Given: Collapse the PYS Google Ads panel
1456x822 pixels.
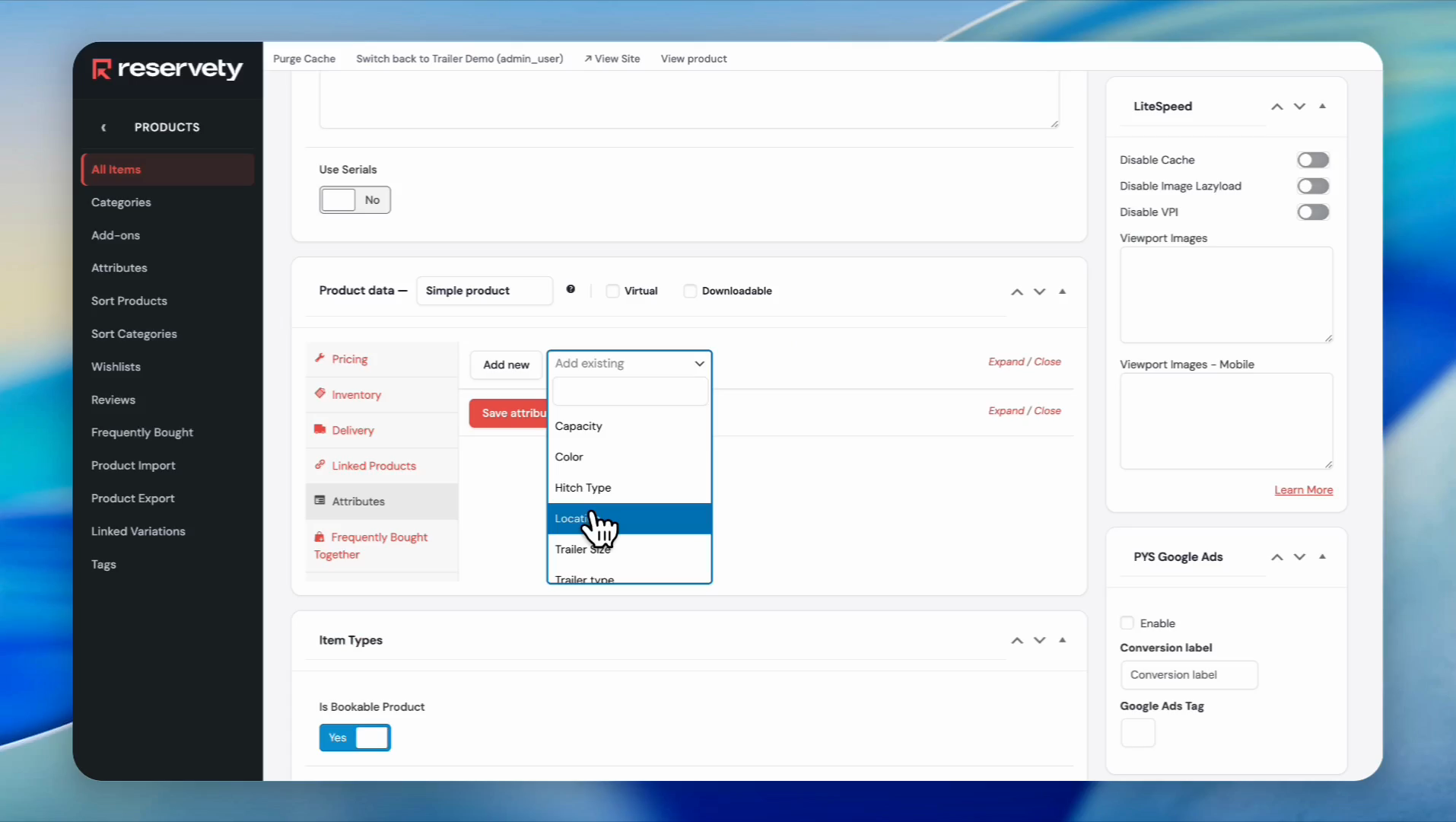Looking at the screenshot, I should (1323, 557).
